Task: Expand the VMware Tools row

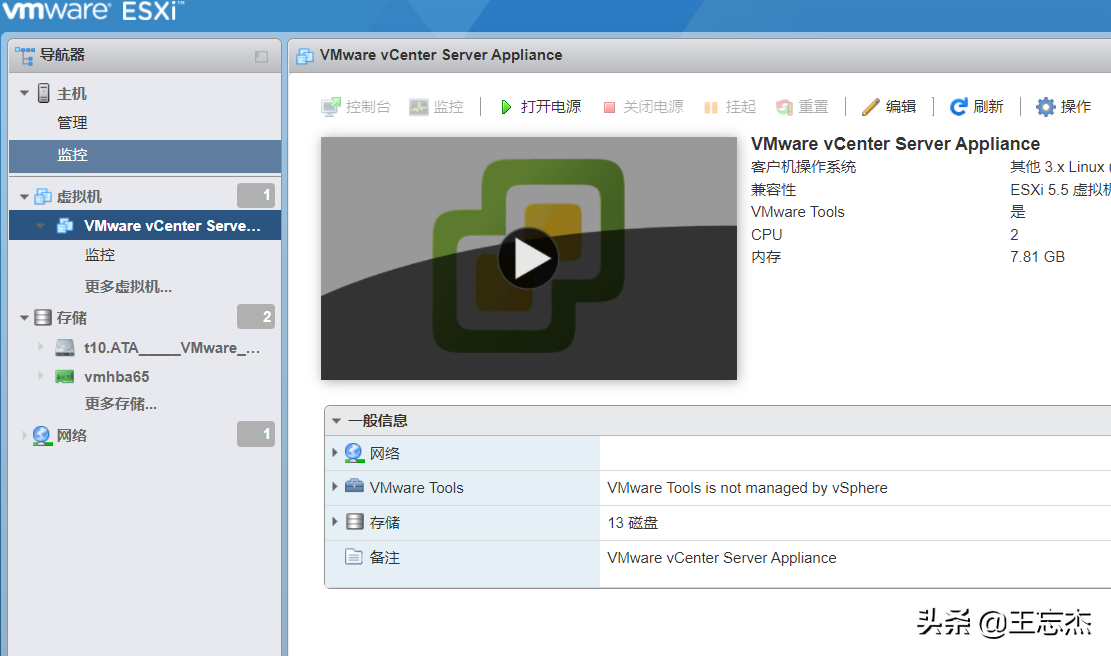Action: coord(334,486)
